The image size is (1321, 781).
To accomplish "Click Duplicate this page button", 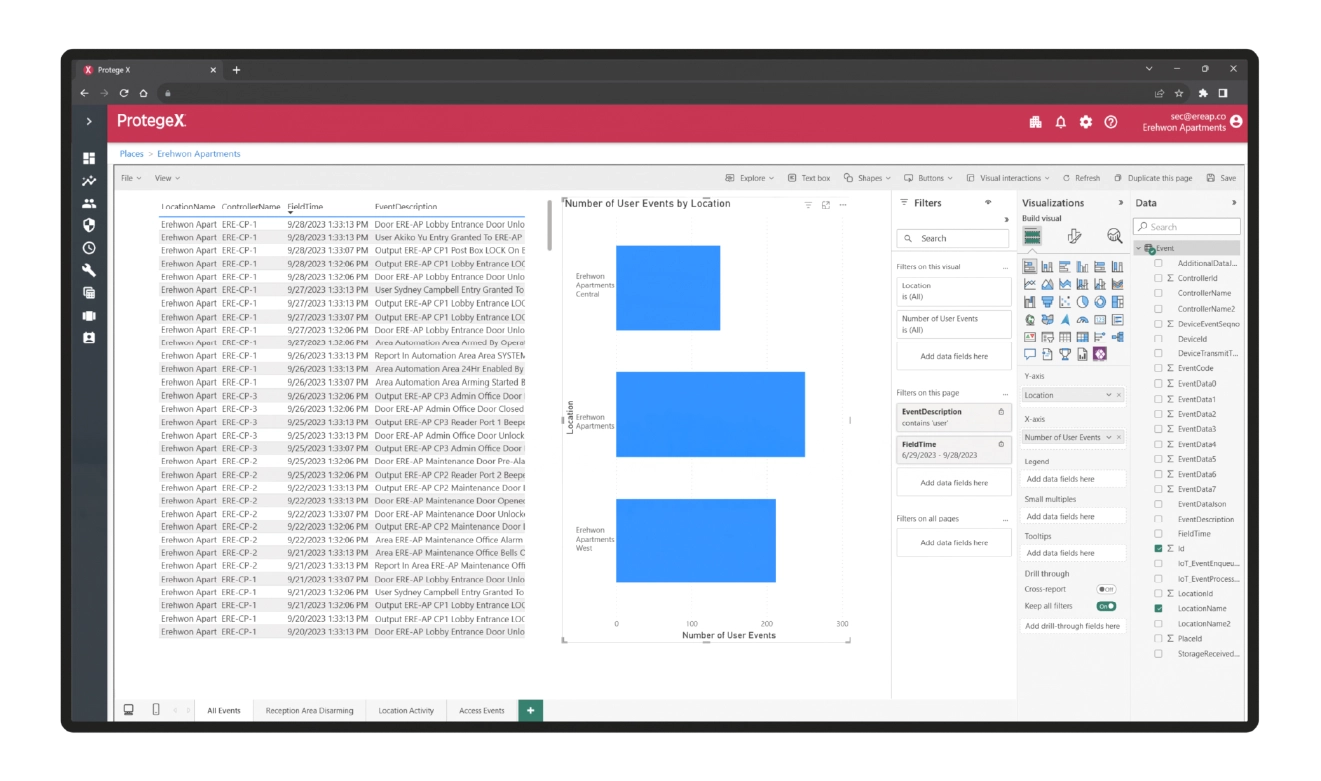I will (x=1153, y=178).
